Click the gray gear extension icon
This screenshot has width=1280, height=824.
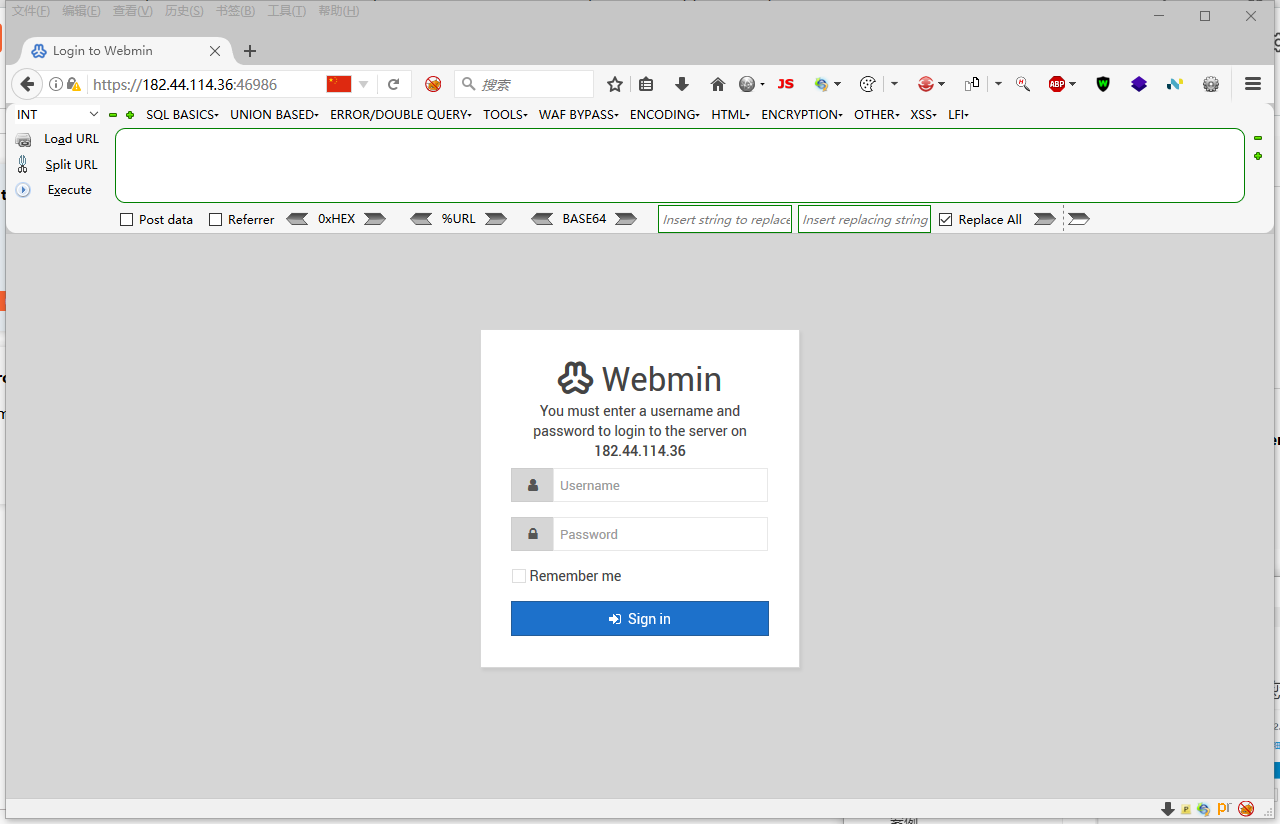[1211, 84]
